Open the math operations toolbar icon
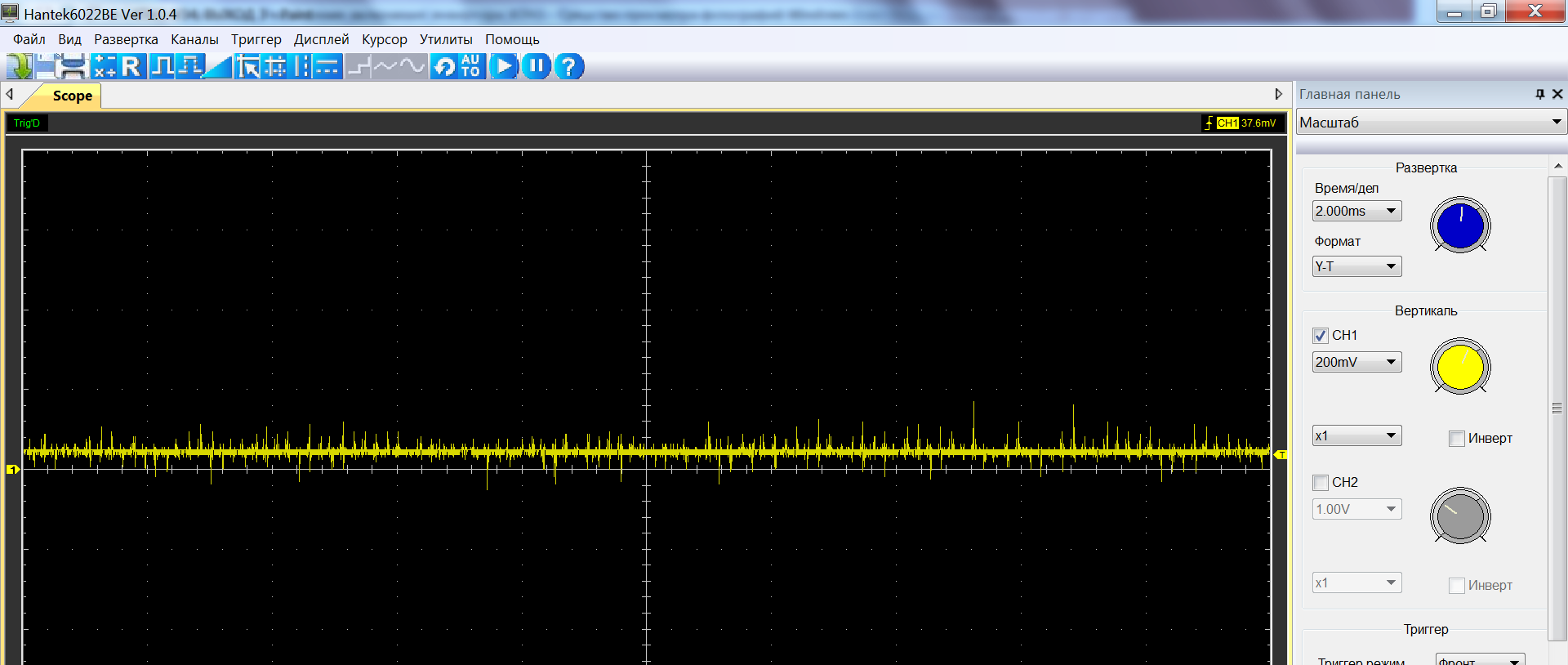Viewport: 1568px width, 665px height. (105, 66)
